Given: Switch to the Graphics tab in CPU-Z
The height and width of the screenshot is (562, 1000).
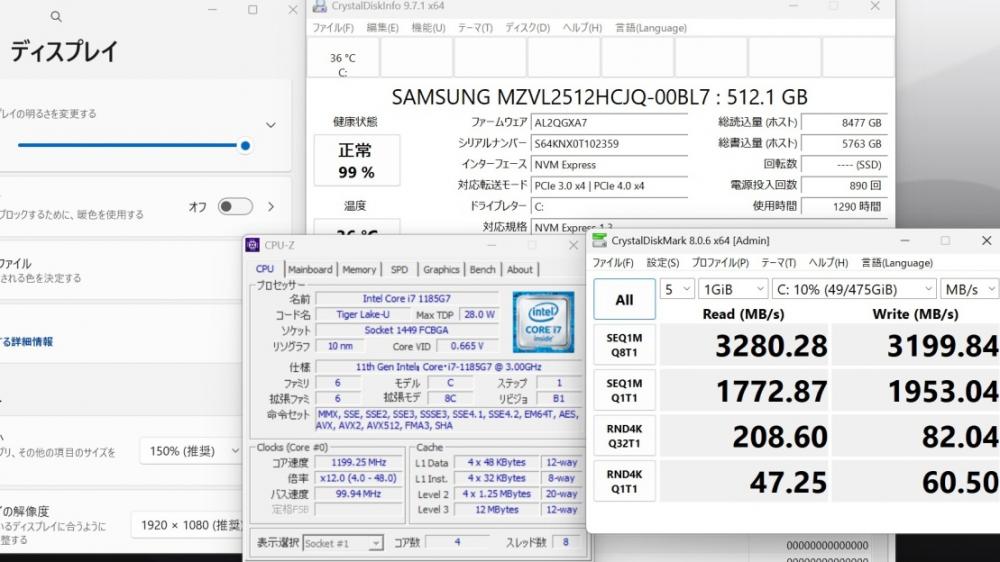Looking at the screenshot, I should click(x=441, y=270).
